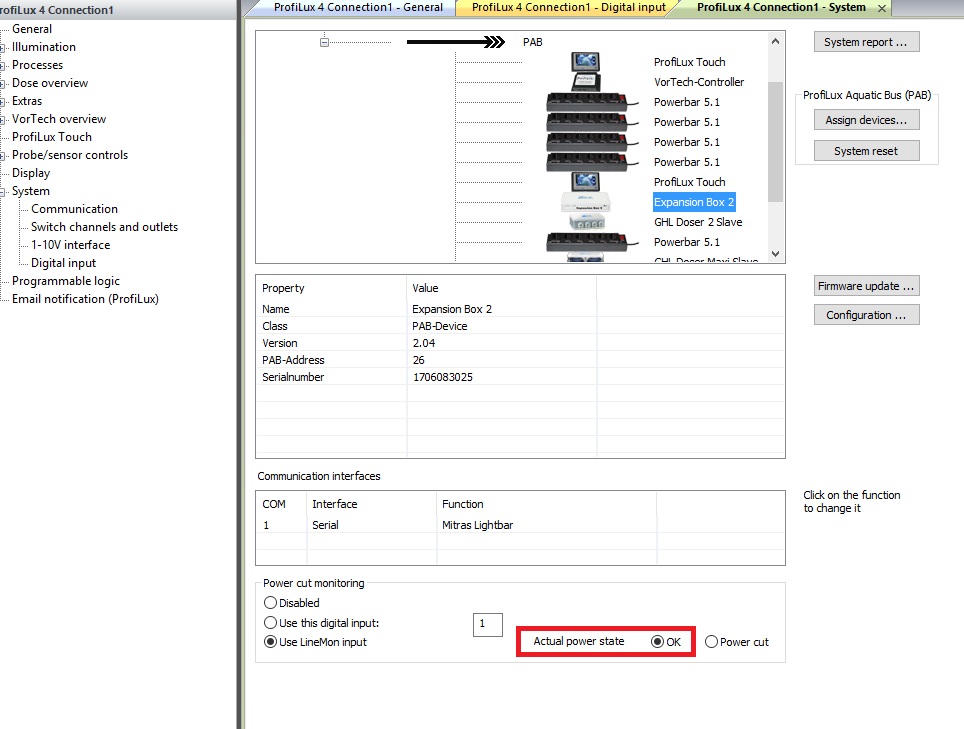The width and height of the screenshot is (964, 729).
Task: Select Expansion Box 2 in device list
Action: coord(693,202)
